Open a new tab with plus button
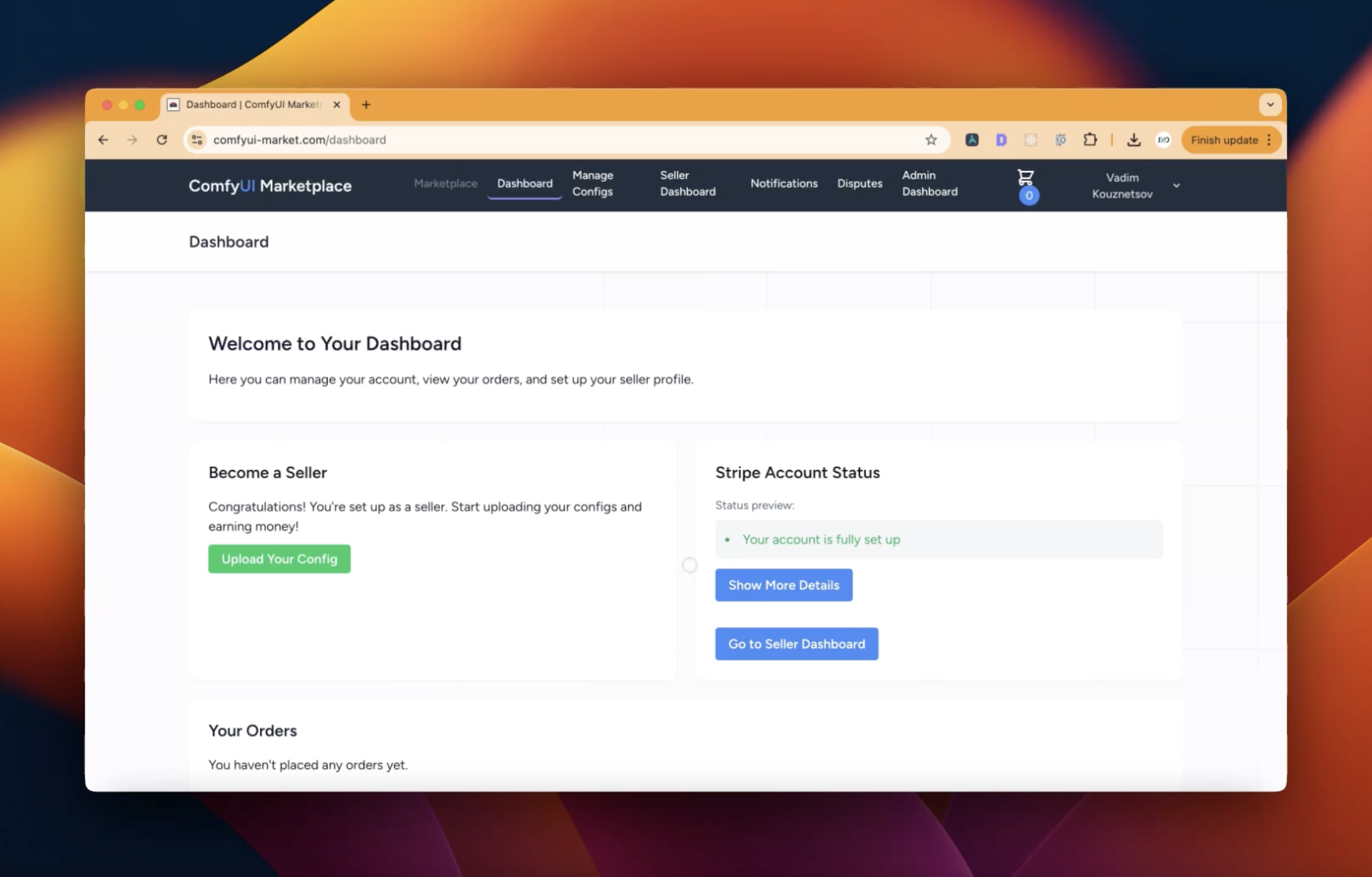This screenshot has height=877, width=1372. (x=366, y=105)
